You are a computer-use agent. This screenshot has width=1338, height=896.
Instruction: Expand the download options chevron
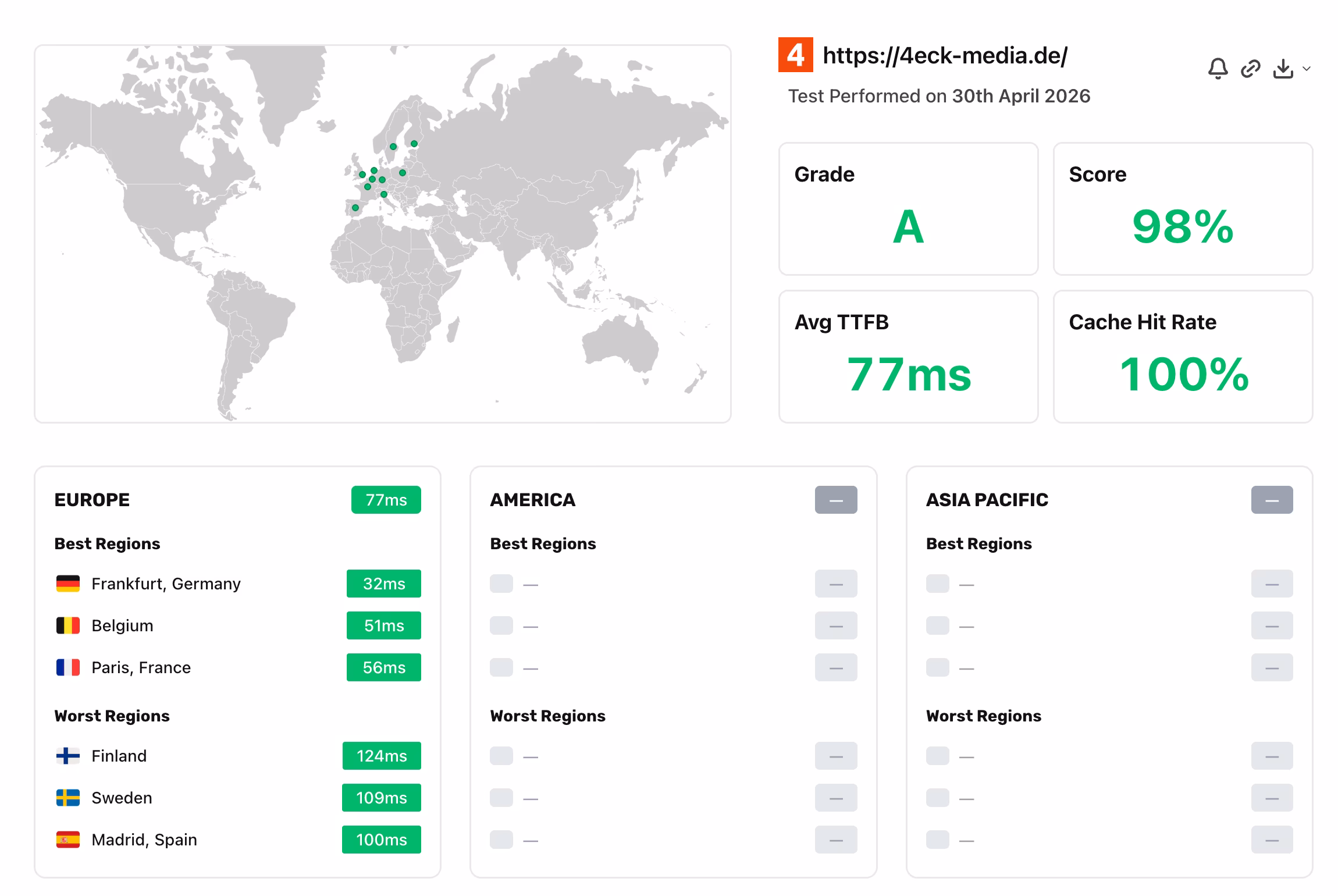(x=1307, y=69)
